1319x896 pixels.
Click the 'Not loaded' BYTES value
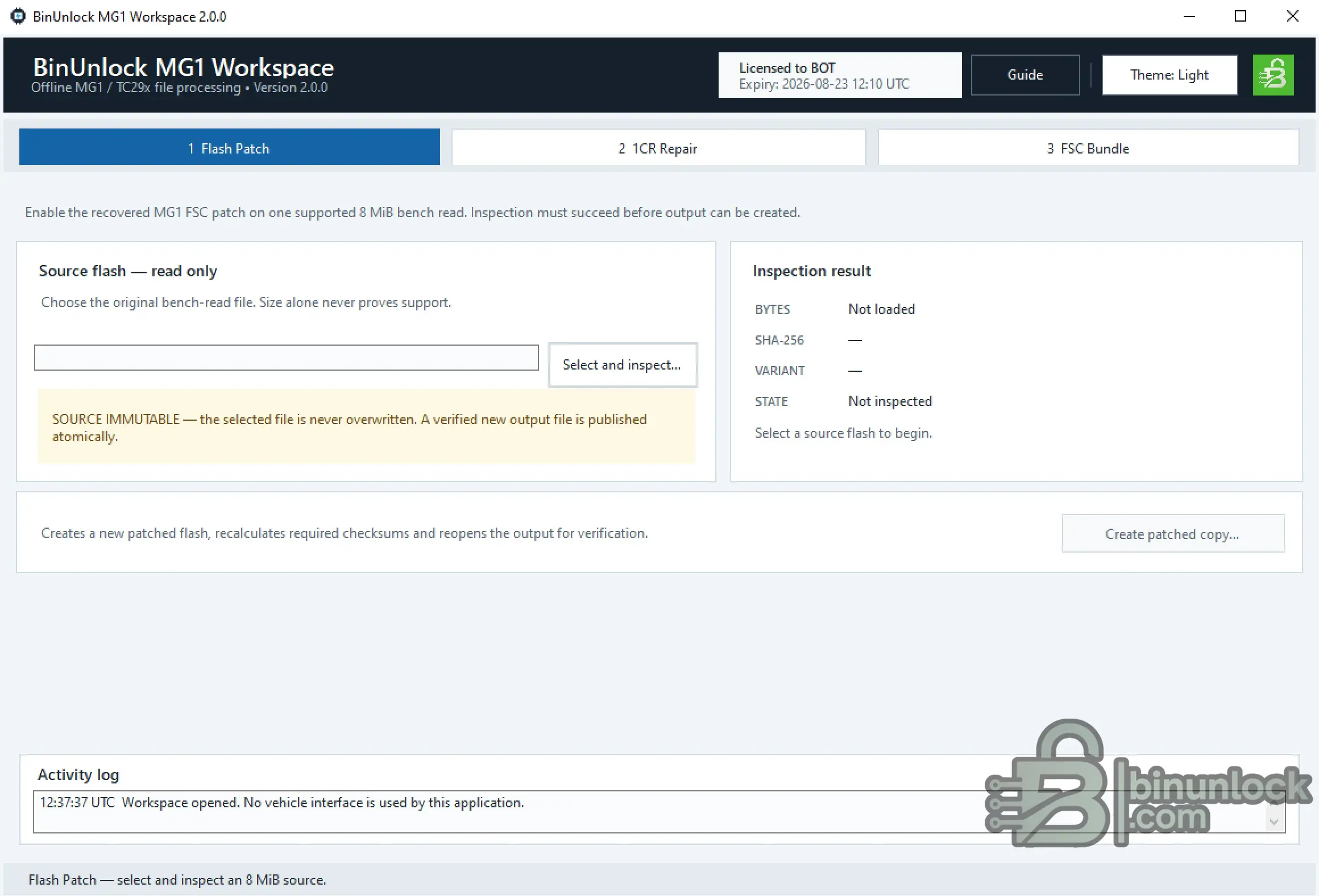pos(882,309)
